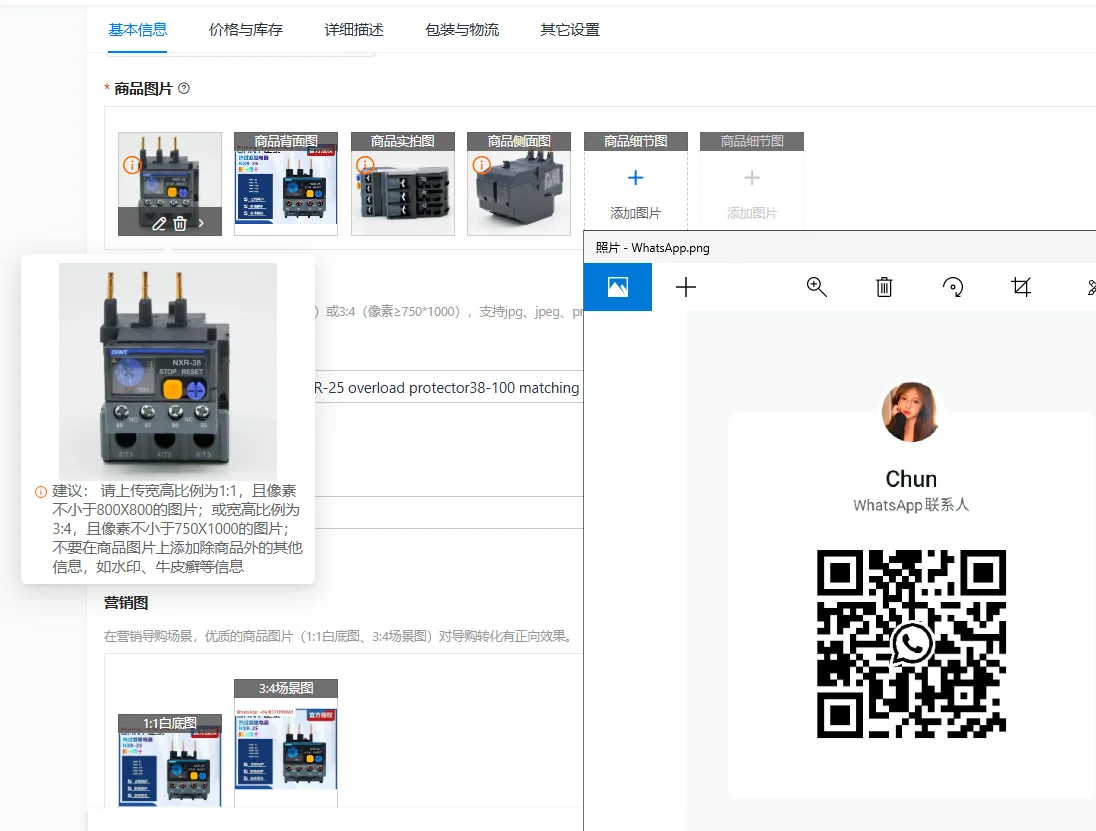The height and width of the screenshot is (831, 1096).
Task: Click the suggestion info icon in the tooltip popup
Action: 39,491
